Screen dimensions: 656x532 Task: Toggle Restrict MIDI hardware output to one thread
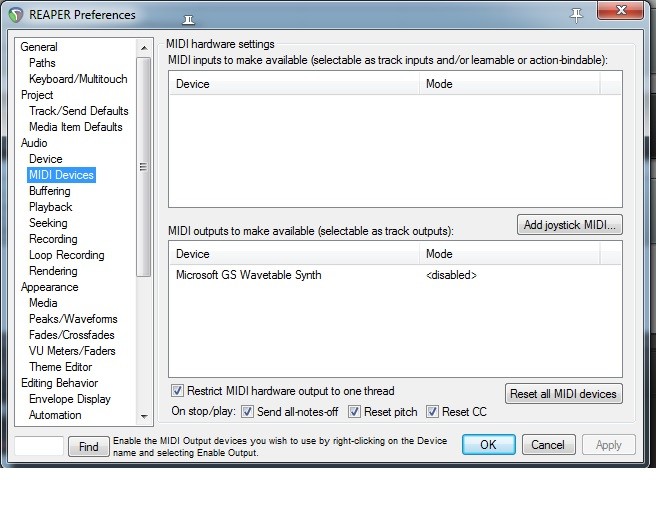pos(177,391)
